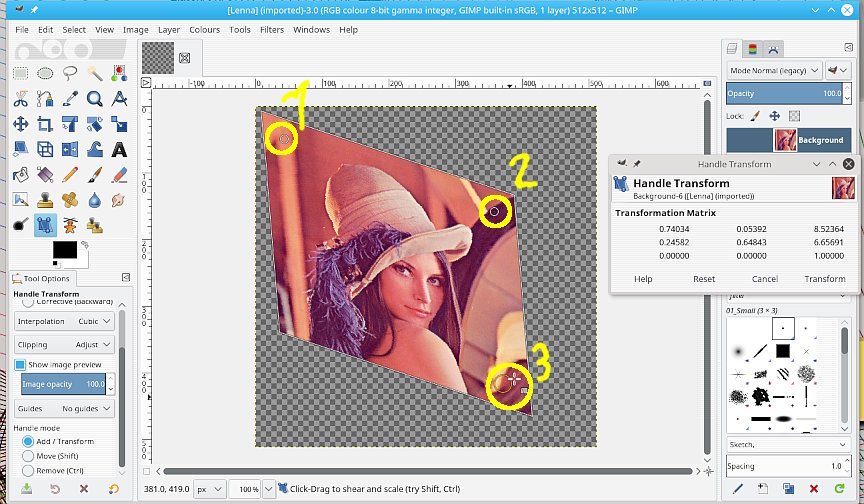Image resolution: width=864 pixels, height=504 pixels.
Task: Select the Move tool
Action: [x=20, y=124]
